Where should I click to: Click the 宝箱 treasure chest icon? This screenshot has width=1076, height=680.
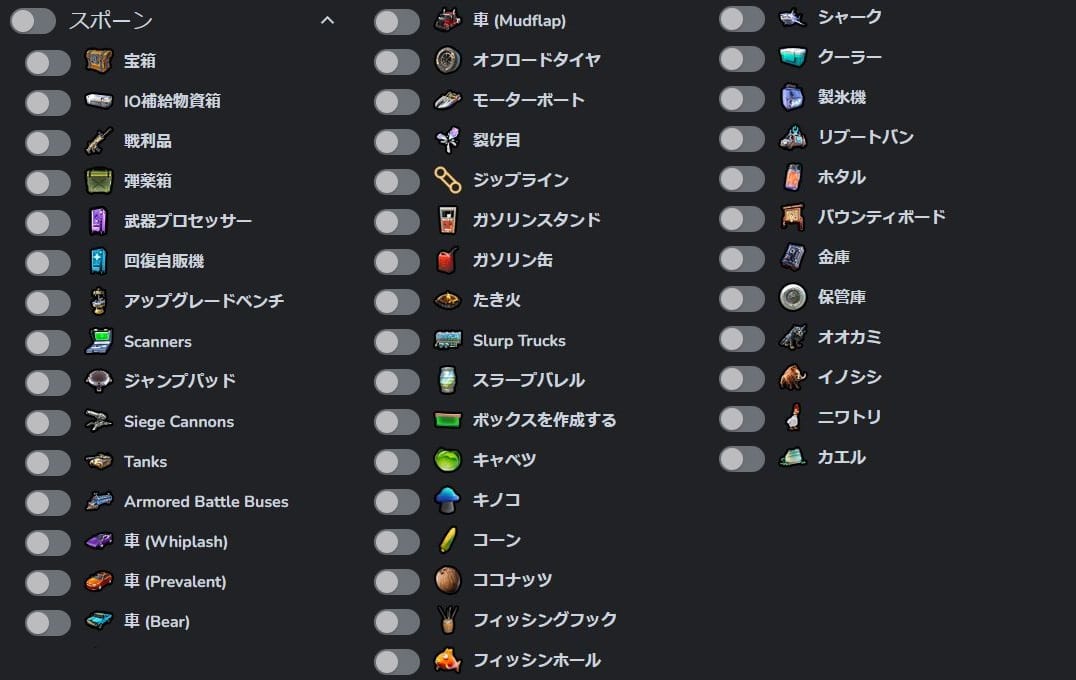coord(99,62)
